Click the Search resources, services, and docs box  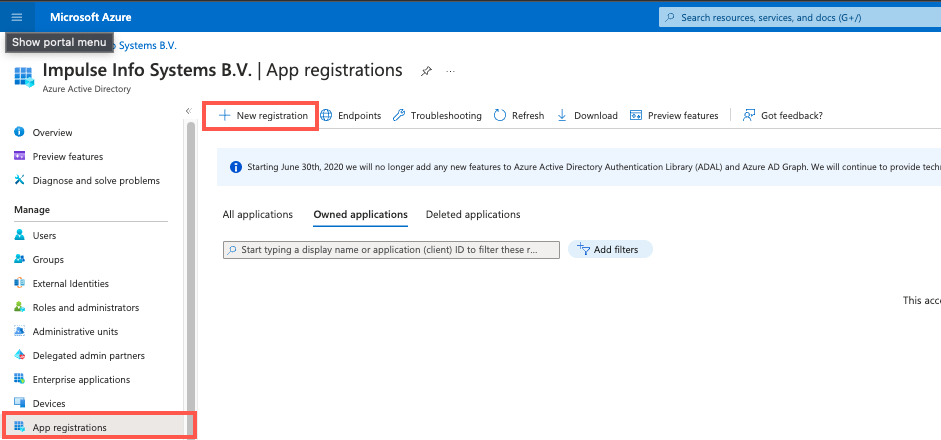pos(800,17)
